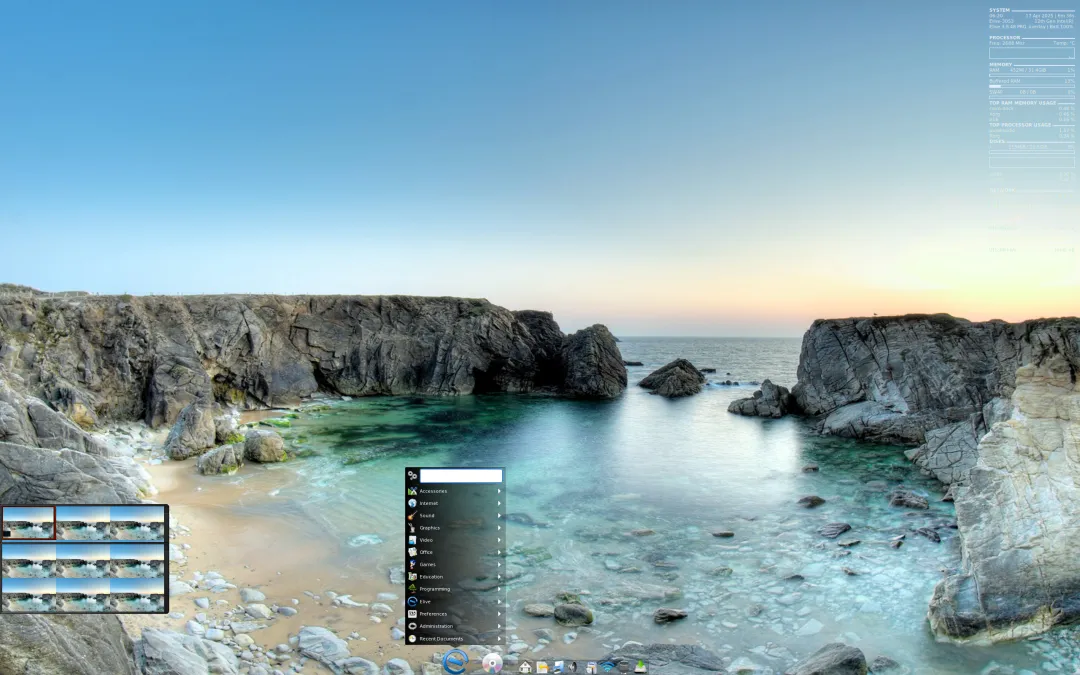Image resolution: width=1080 pixels, height=675 pixels.
Task: Click the guitar icon for Sound
Action: click(x=412, y=516)
